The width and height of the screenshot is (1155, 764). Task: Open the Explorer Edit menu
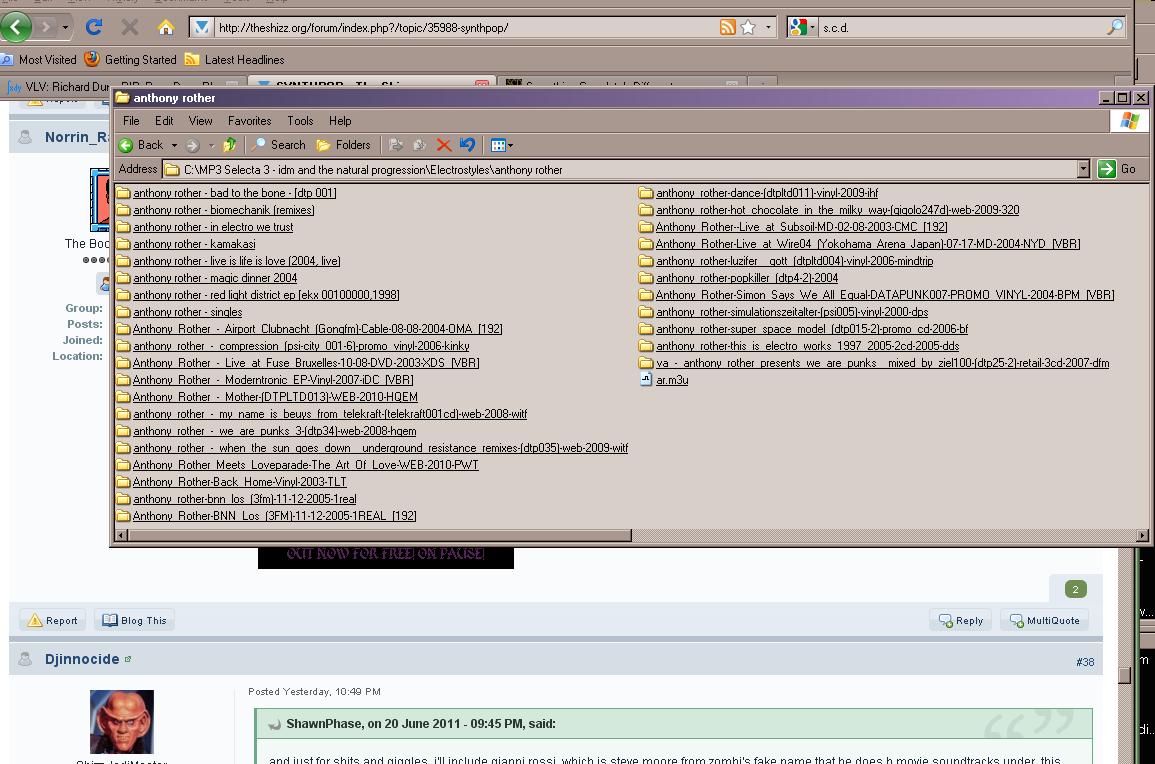164,121
